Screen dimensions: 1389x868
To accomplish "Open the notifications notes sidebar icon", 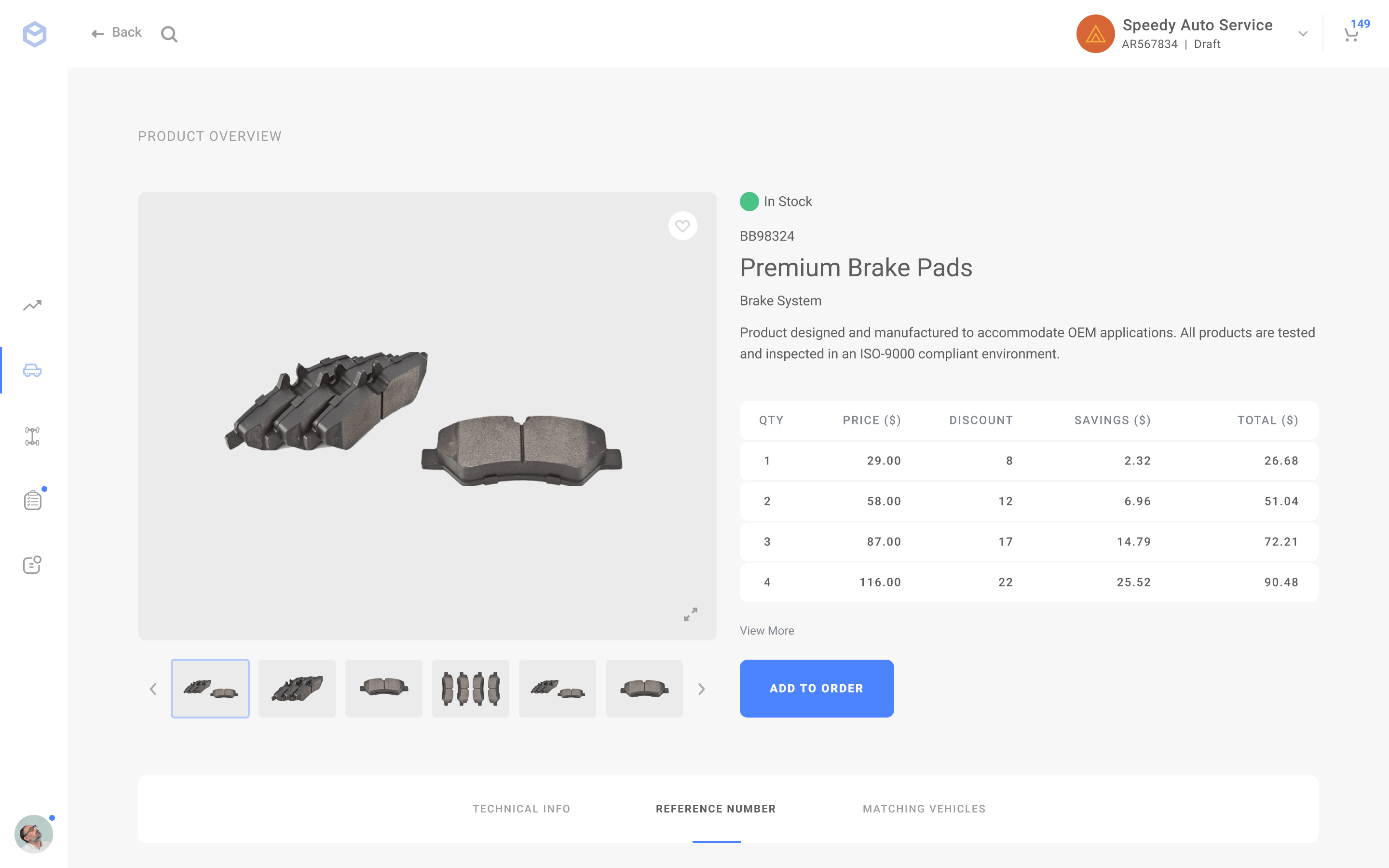I will 32,565.
